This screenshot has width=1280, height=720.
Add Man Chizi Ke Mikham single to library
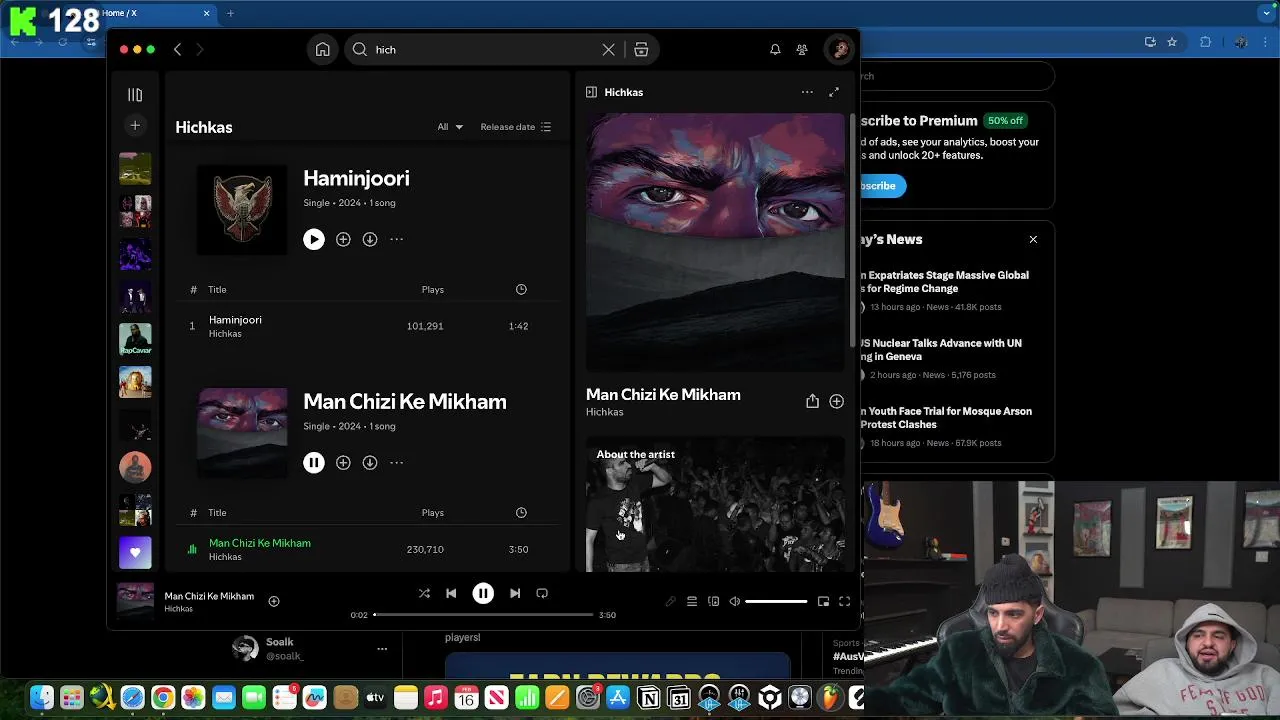point(343,462)
